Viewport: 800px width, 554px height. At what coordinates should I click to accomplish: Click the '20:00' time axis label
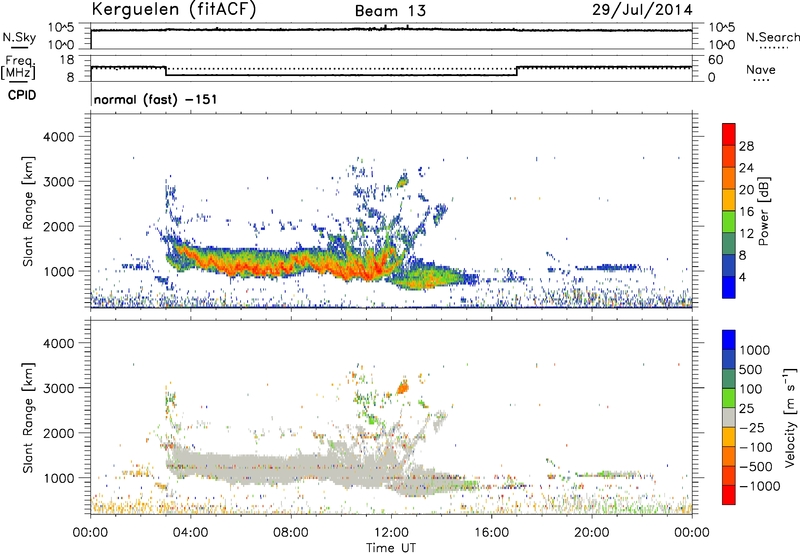coord(592,533)
